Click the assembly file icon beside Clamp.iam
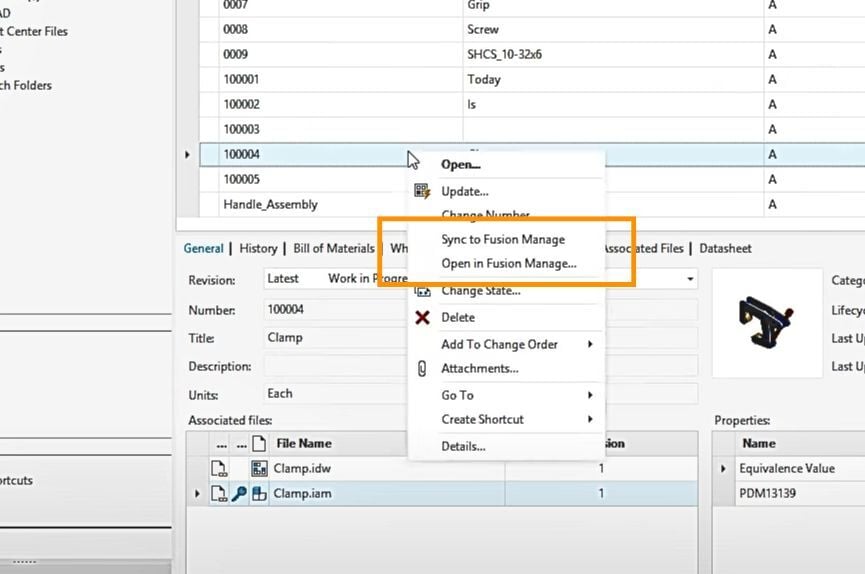This screenshot has height=574, width=865. [259, 493]
